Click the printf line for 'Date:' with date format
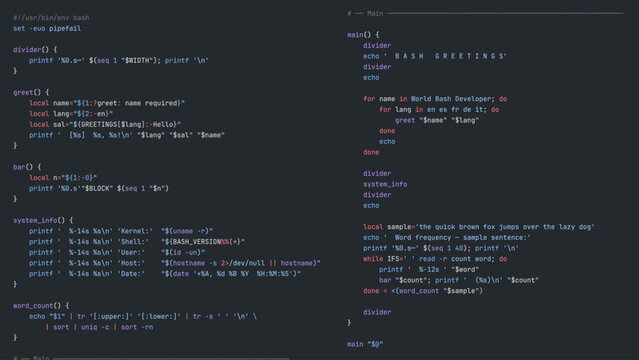Image resolution: width=639 pixels, height=360 pixels. tap(165, 274)
